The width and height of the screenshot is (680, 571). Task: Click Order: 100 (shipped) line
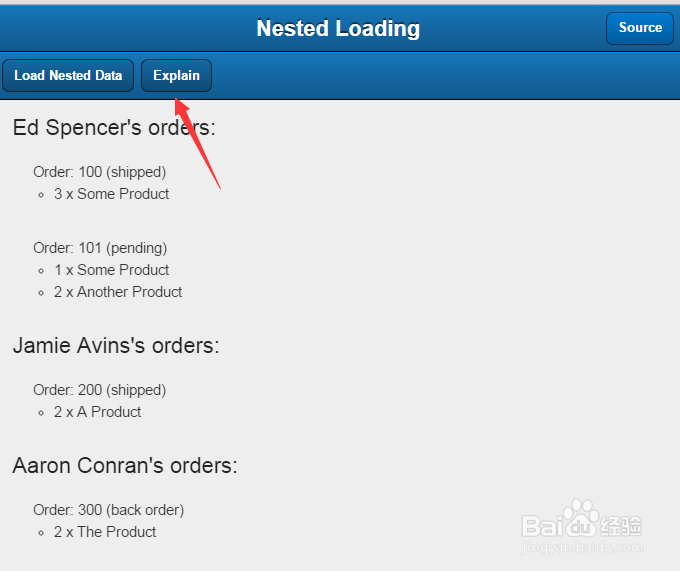[99, 172]
